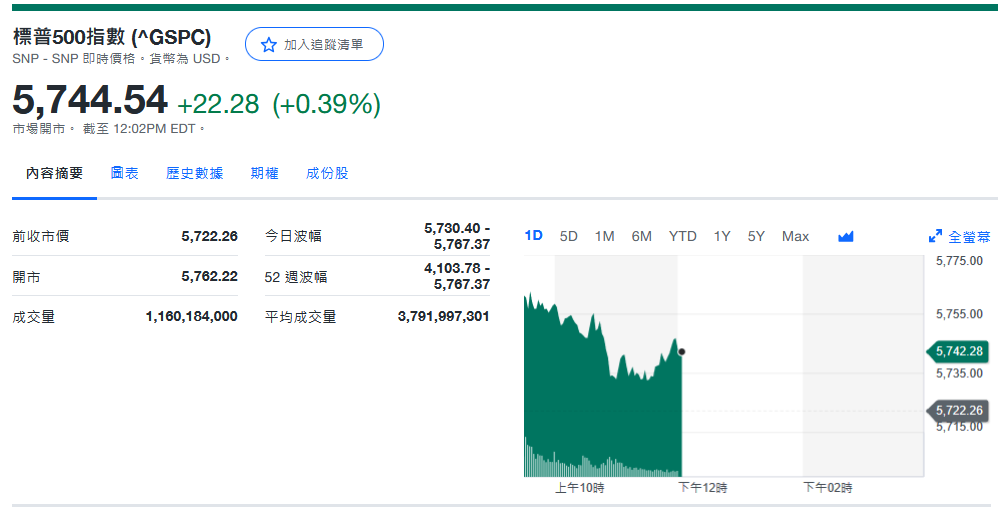Screen dimensions: 998x515
Task: Select the 1D chart range
Action: (x=534, y=237)
